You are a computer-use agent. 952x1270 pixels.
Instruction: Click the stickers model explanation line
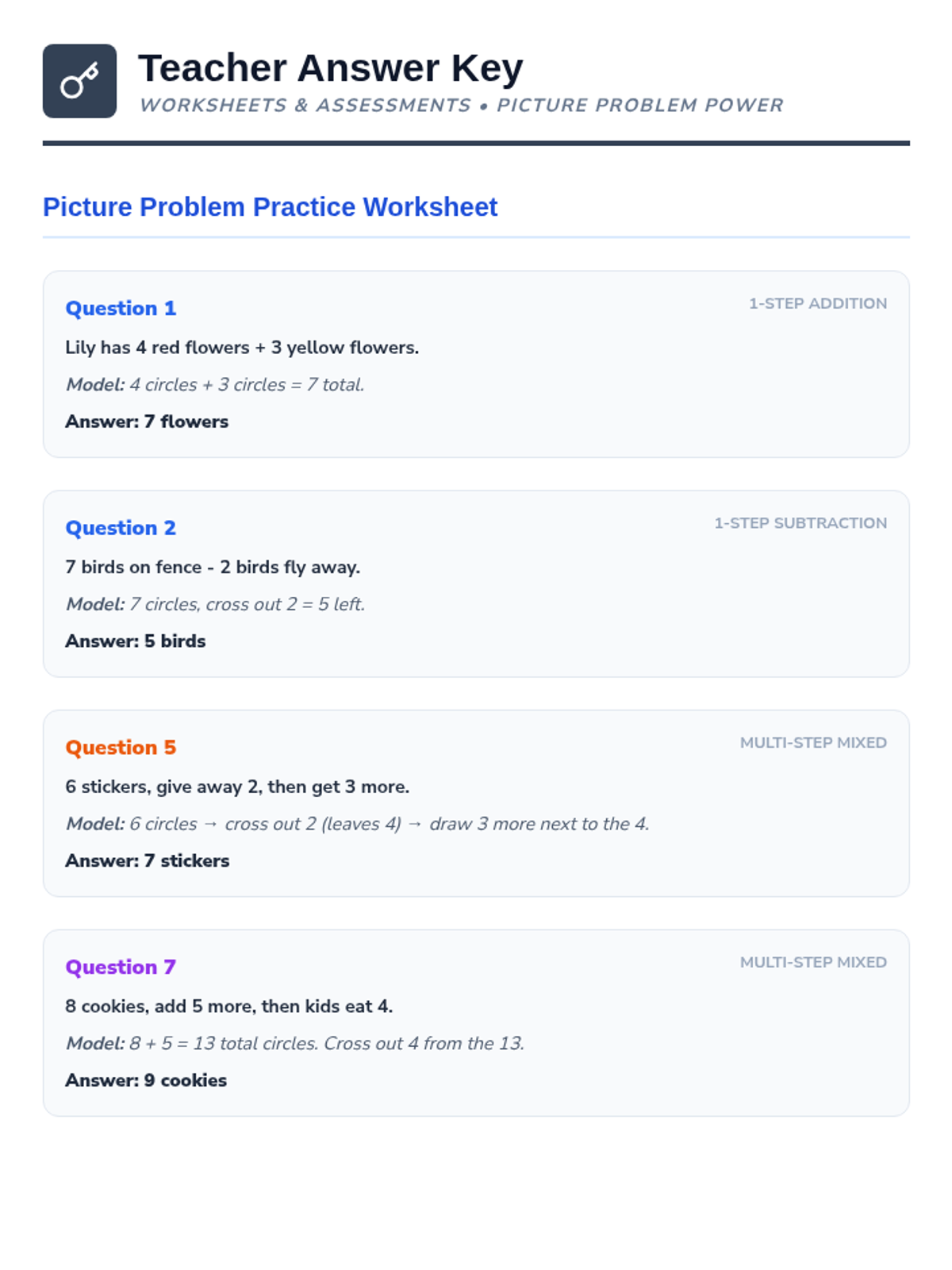click(x=357, y=824)
